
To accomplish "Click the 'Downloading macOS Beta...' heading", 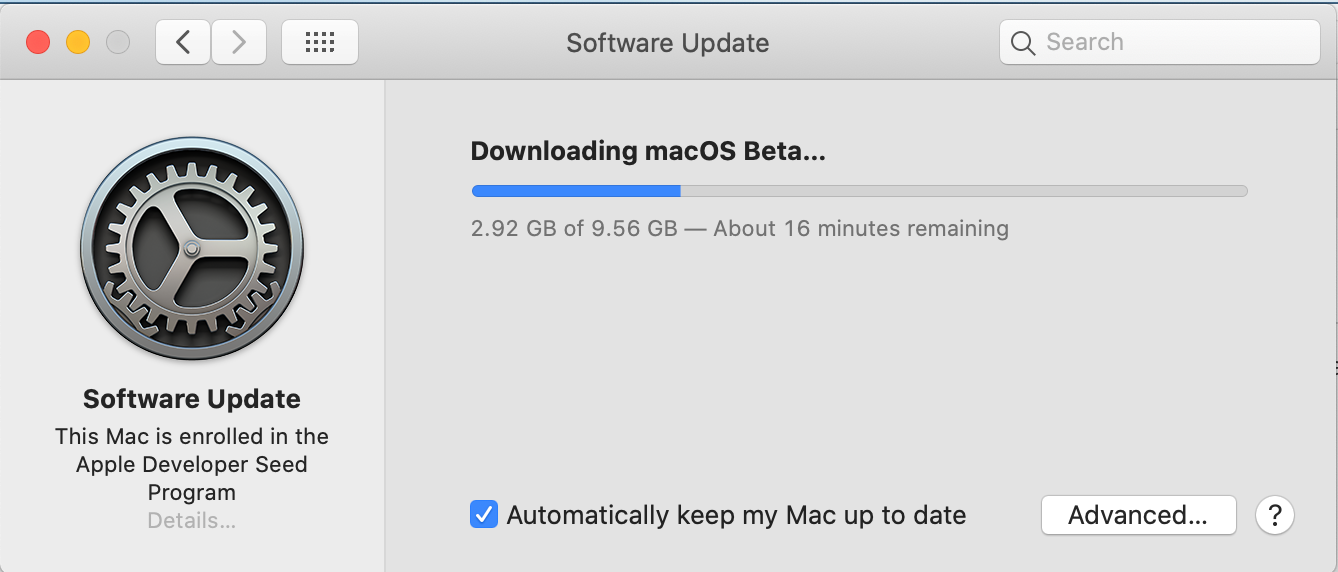I will (648, 151).
